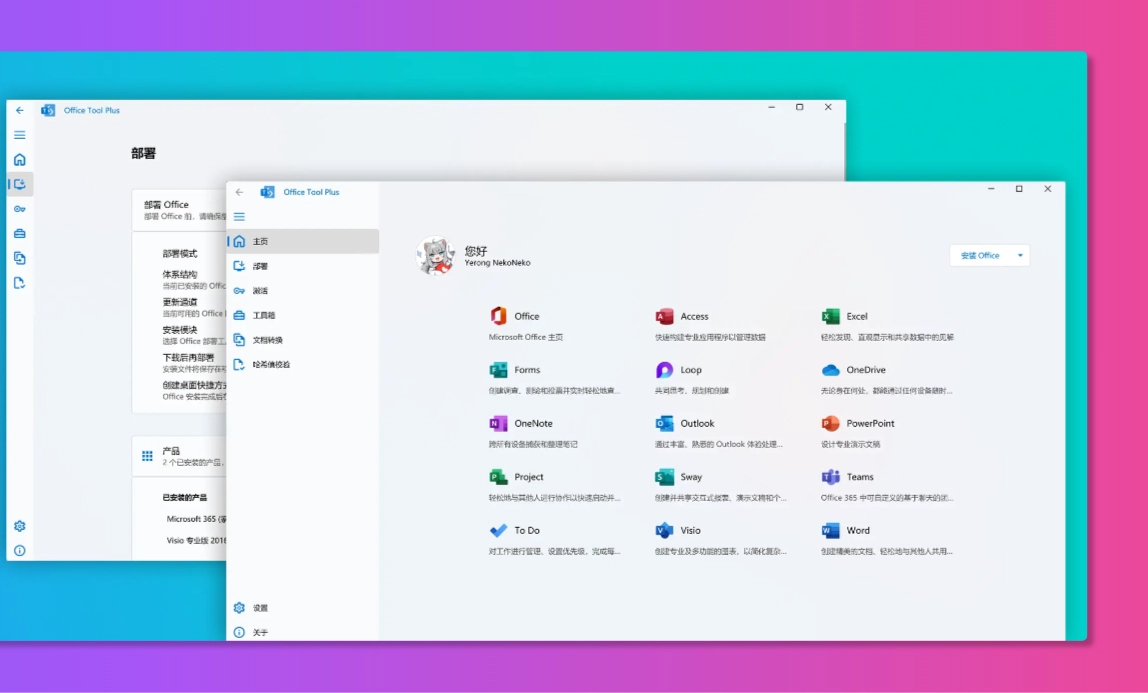Screen dimensions: 1148x693
Task: Click the Visio 专业版 installed product row
Action: pyautogui.click(x=195, y=540)
